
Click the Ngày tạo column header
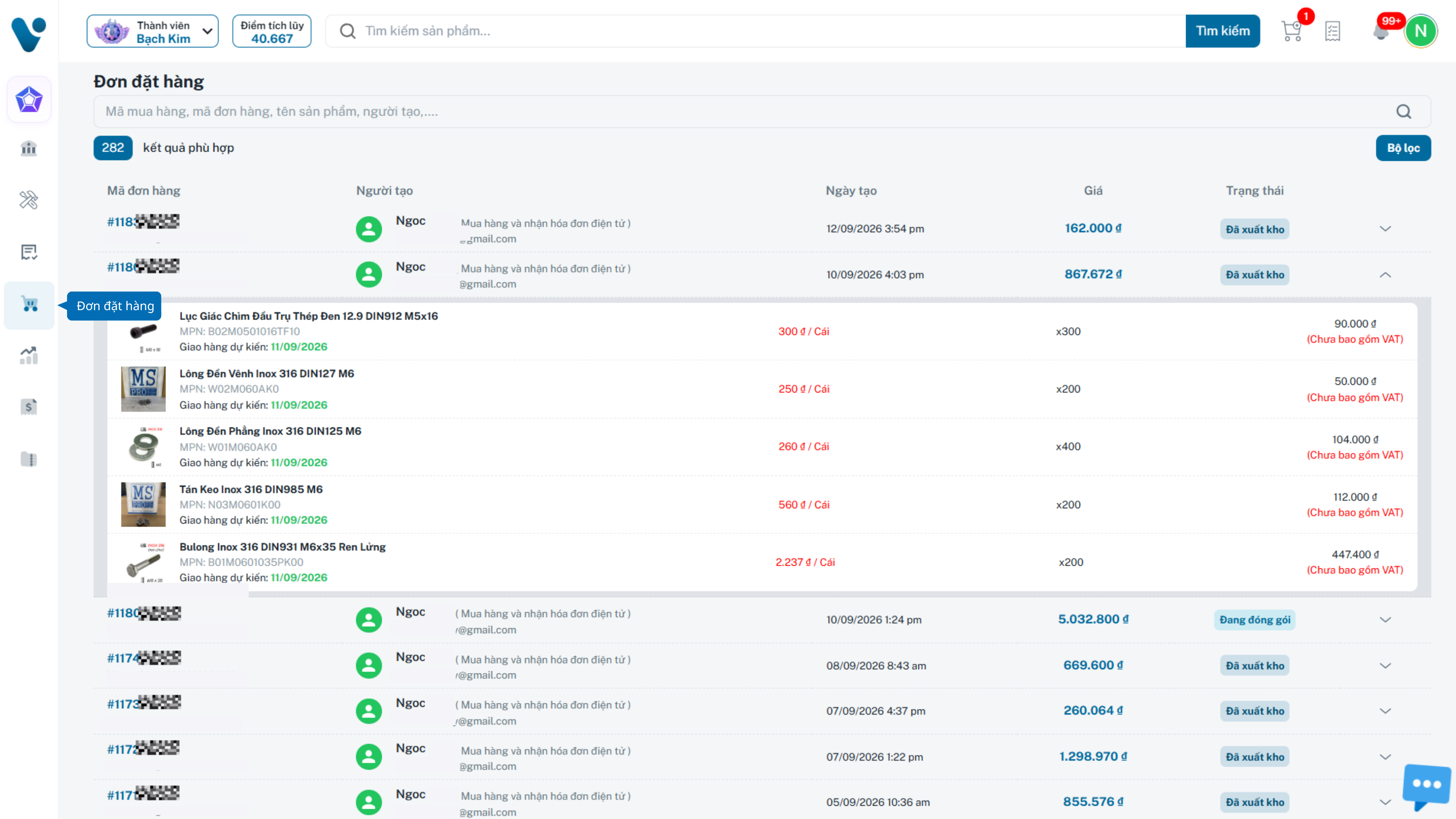(850, 191)
